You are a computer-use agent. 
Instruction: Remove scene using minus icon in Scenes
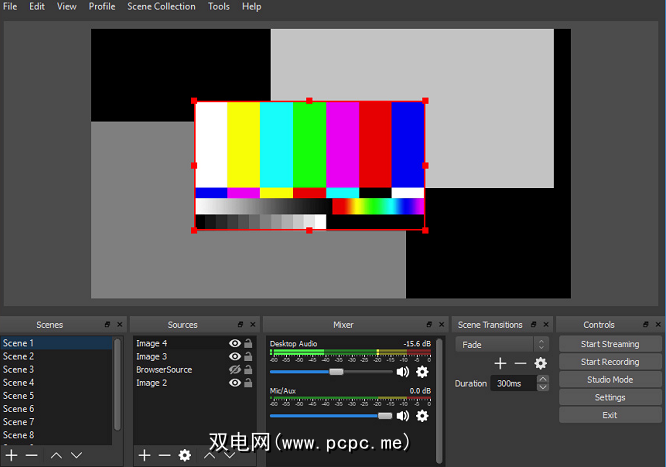pyautogui.click(x=31, y=455)
